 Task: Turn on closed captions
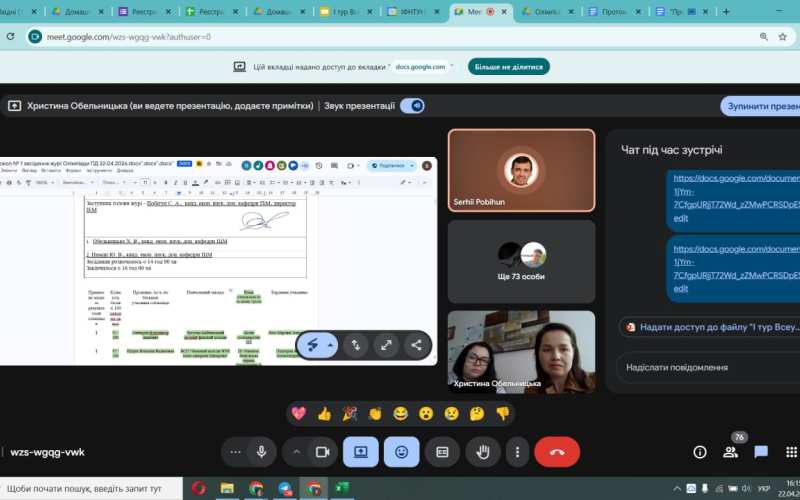point(442,452)
